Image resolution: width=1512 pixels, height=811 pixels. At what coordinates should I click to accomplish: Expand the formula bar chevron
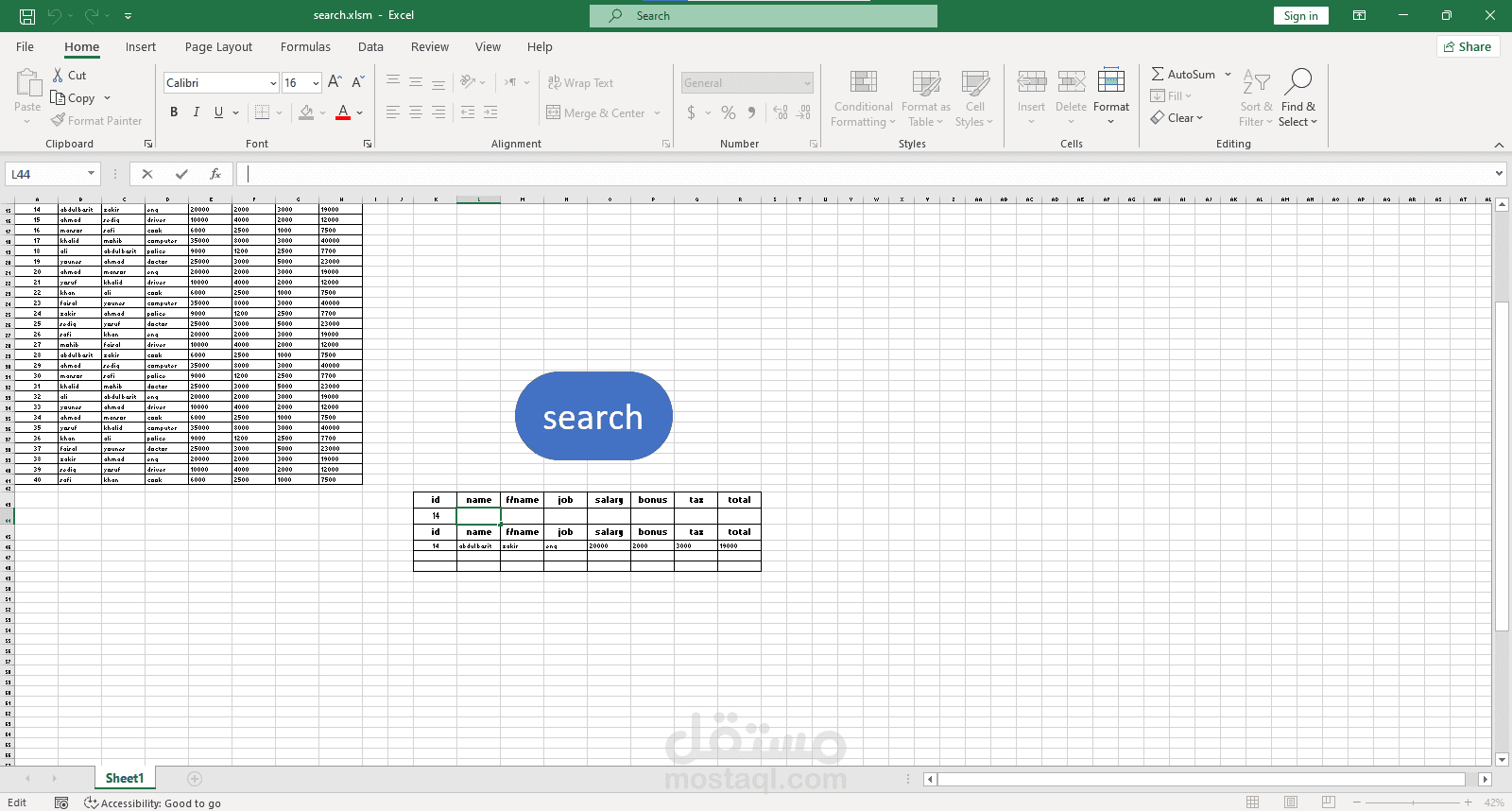[x=1499, y=173]
